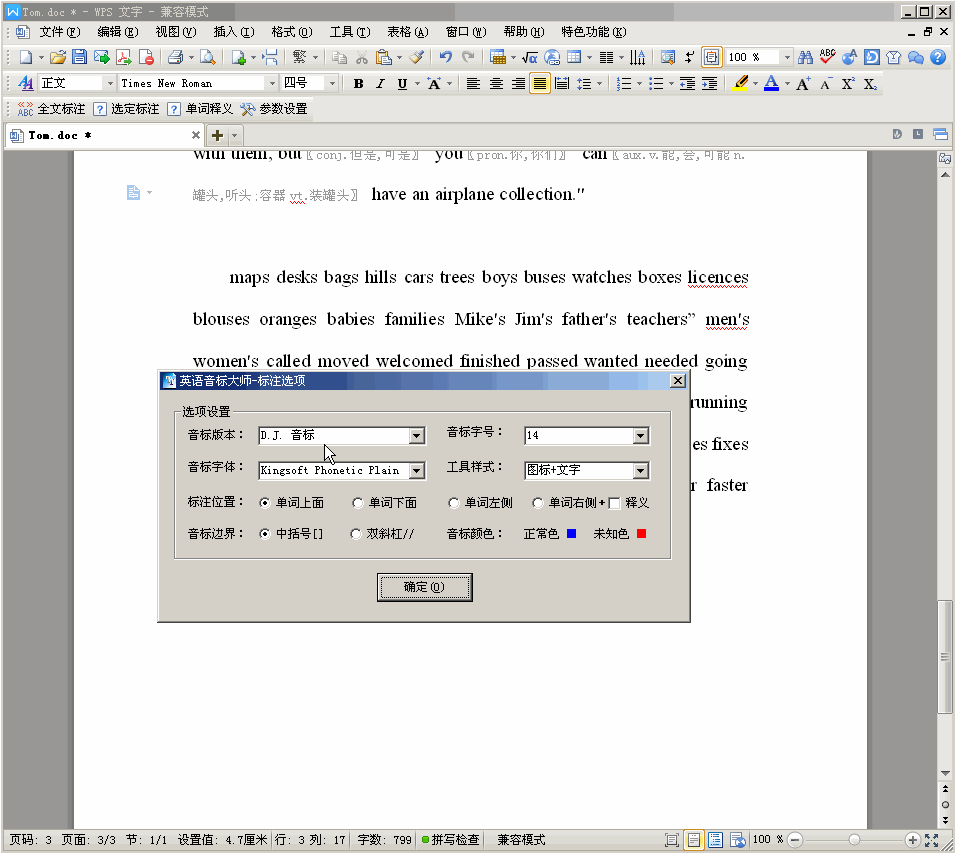Open the 编辑(E) menu

coord(118,32)
